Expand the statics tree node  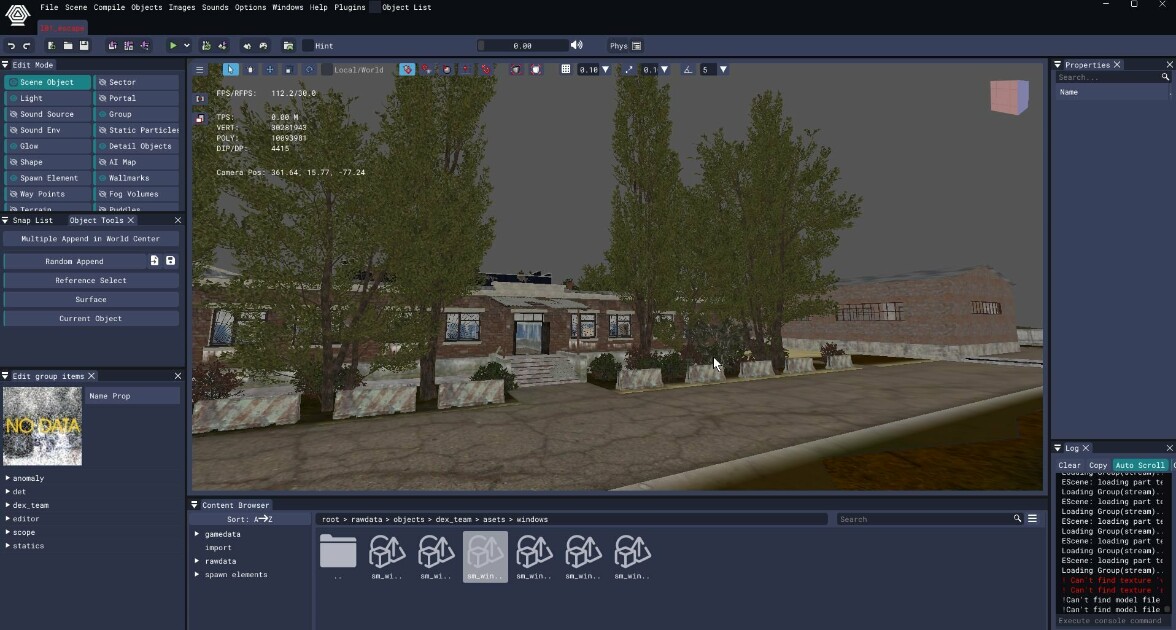[8, 545]
